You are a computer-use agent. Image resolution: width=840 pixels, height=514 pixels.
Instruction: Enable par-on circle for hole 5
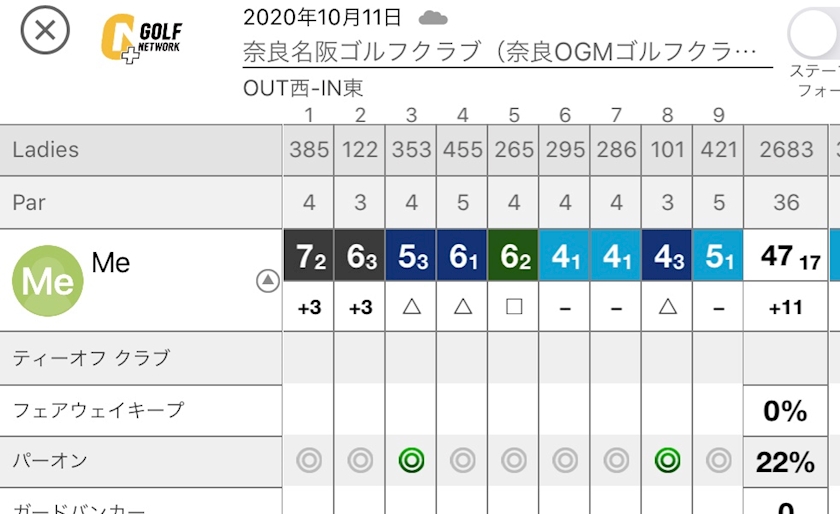coord(514,460)
